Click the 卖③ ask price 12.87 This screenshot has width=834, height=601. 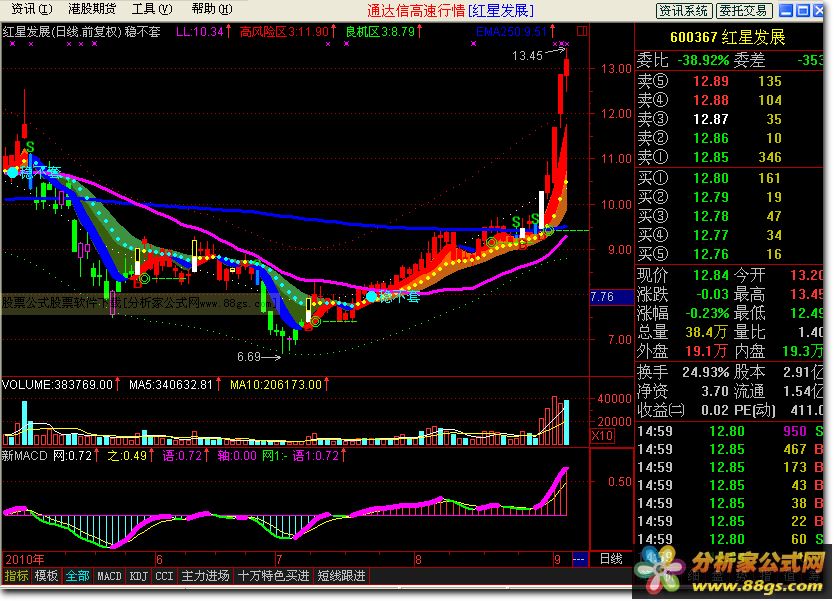[711, 120]
